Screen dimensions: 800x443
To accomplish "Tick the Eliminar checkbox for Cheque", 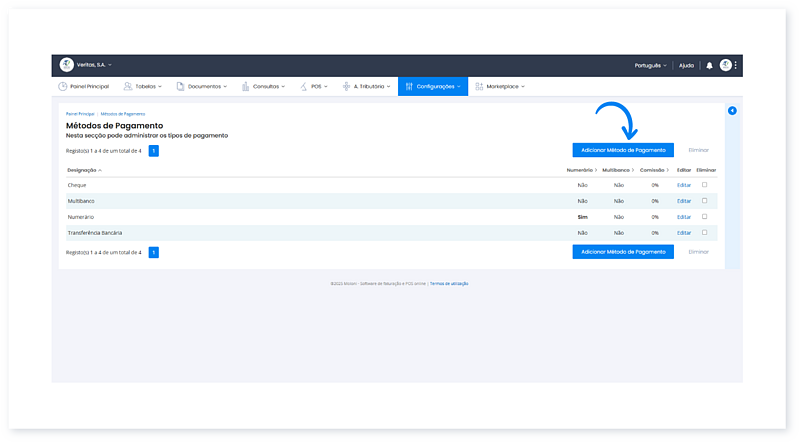I will pos(705,185).
